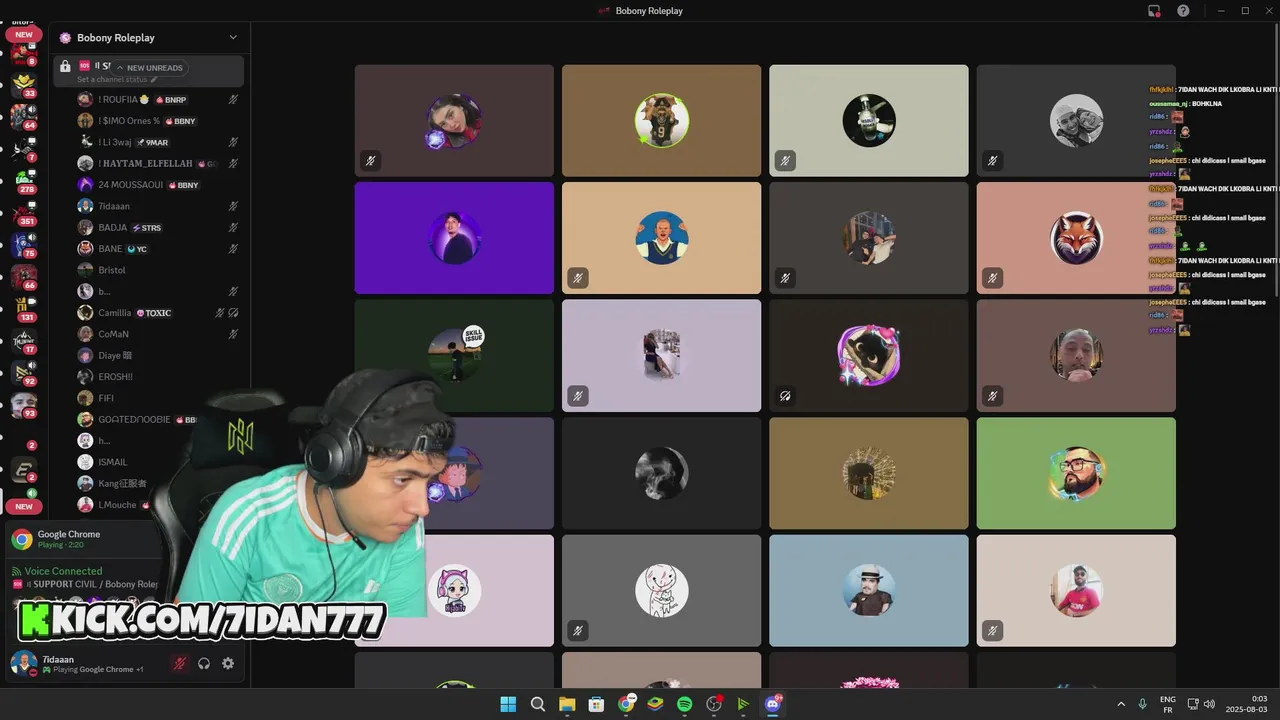Open the server with 33 unread badge
The height and width of the screenshot is (720, 1280).
click(23, 84)
